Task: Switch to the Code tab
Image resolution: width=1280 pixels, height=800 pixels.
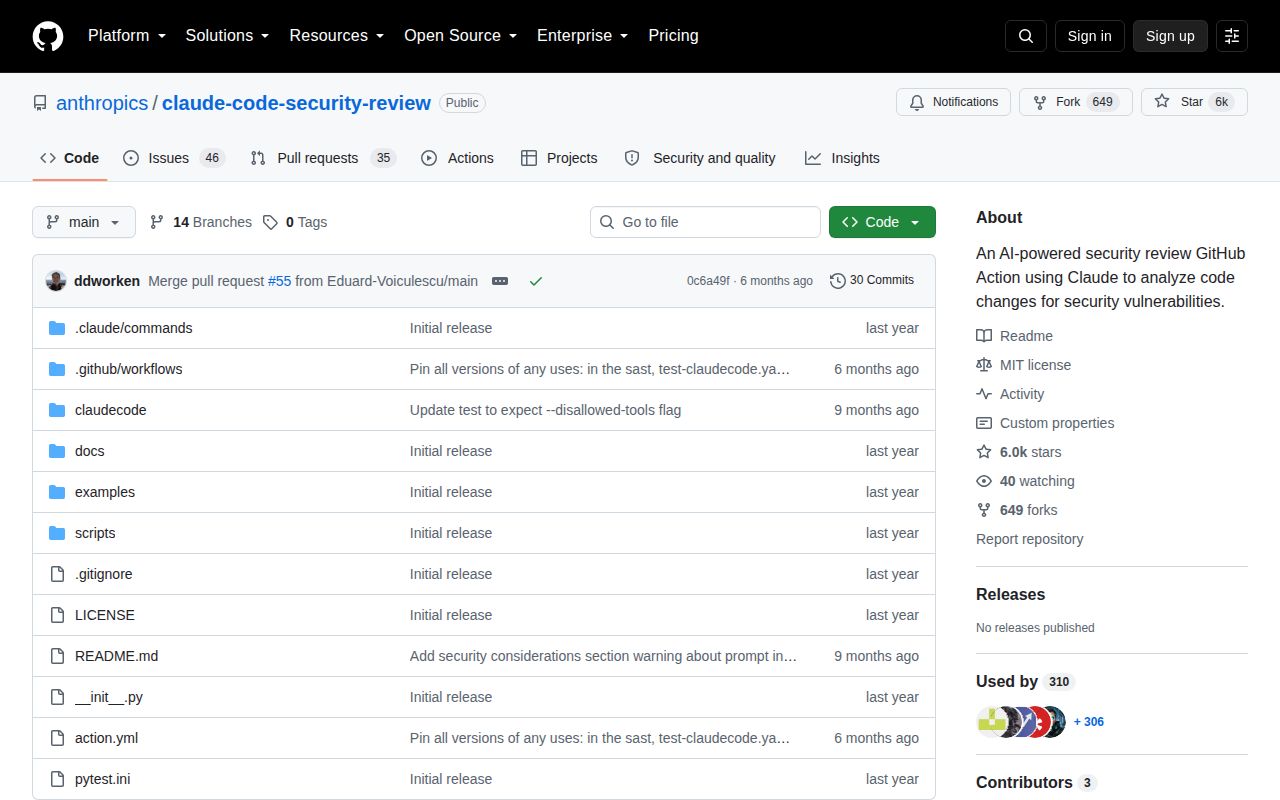Action: click(x=70, y=158)
